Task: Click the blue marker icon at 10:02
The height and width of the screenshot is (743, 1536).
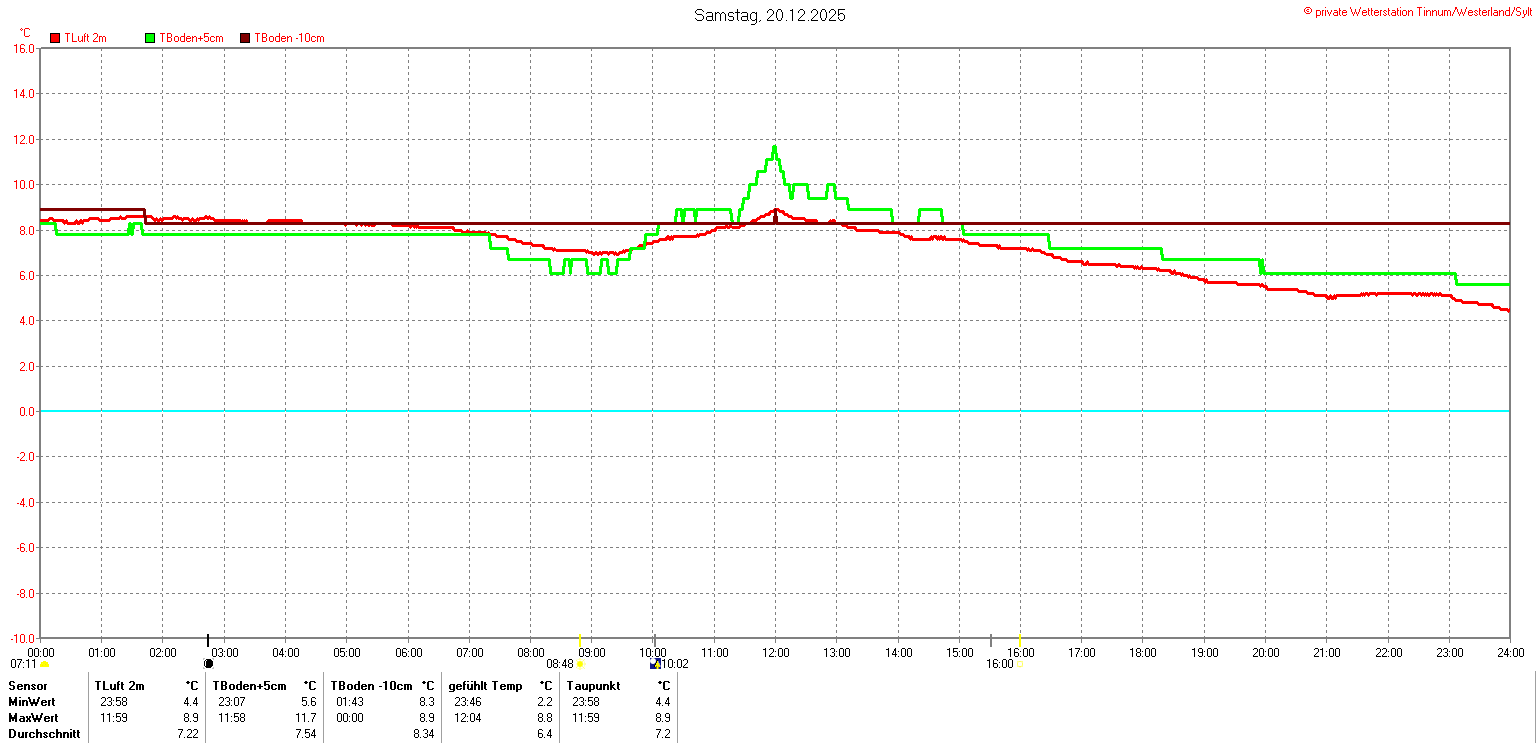Action: pyautogui.click(x=654, y=663)
